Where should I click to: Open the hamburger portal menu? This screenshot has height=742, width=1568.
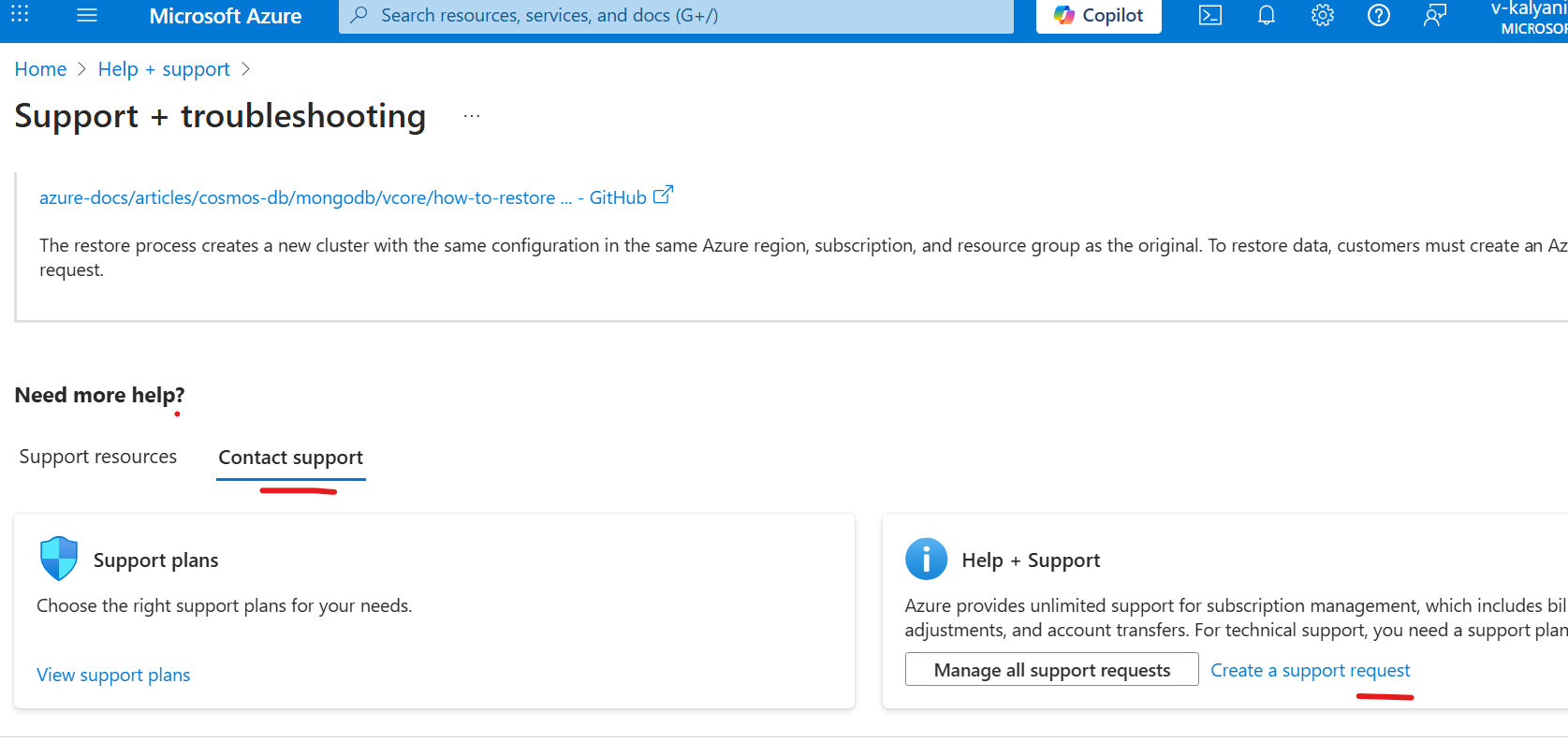click(87, 15)
